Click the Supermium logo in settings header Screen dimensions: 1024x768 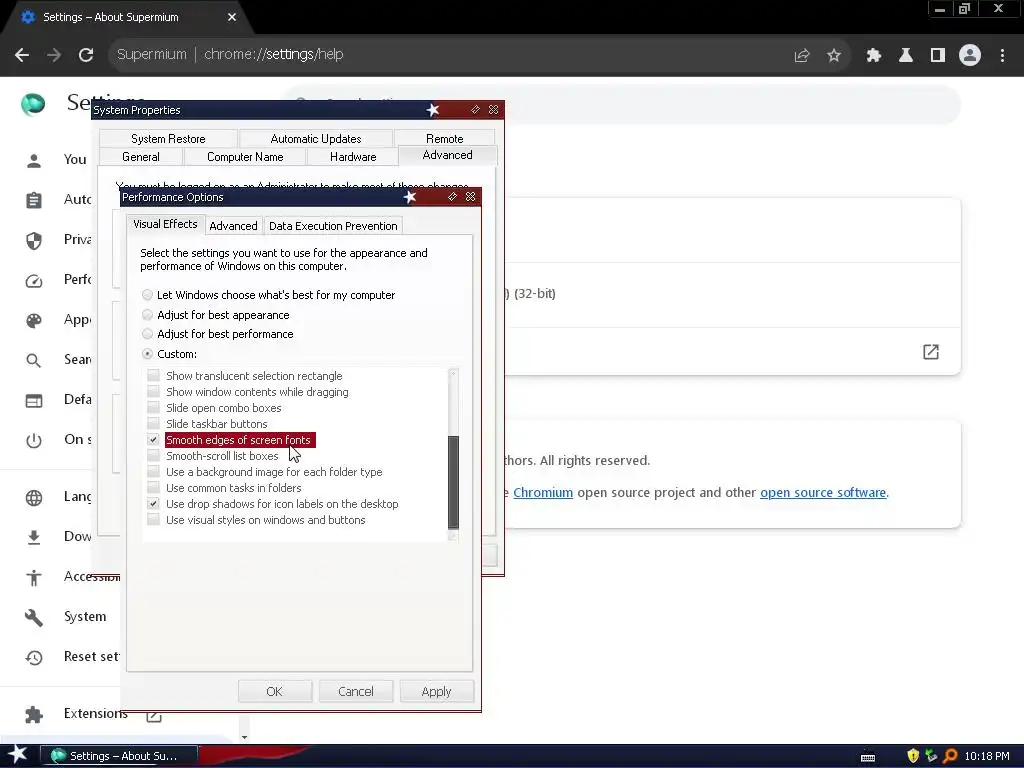click(33, 104)
